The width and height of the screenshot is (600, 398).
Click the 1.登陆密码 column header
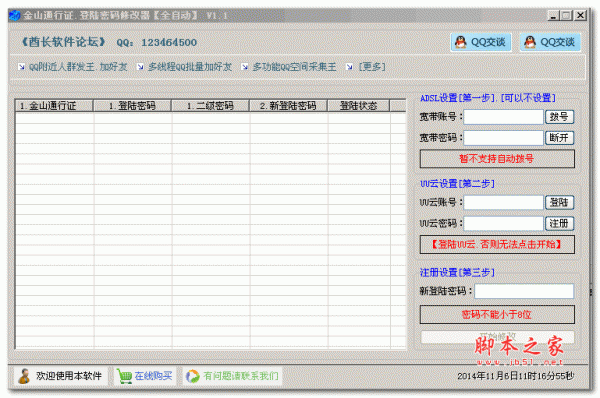click(x=132, y=106)
